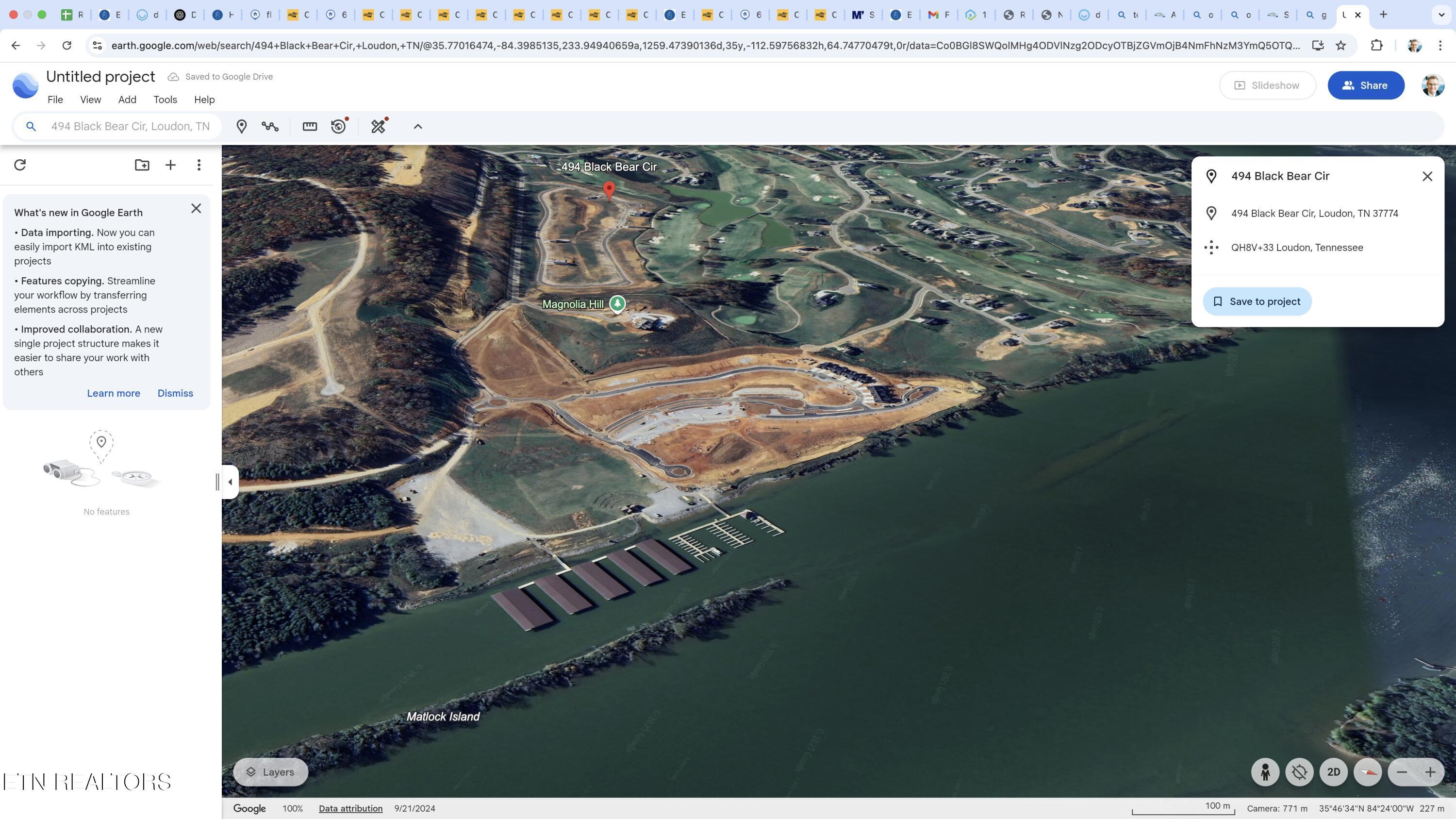Viewport: 1456px width, 819px height.
Task: Close the active Google Earth tab
Action: pos(1357,15)
